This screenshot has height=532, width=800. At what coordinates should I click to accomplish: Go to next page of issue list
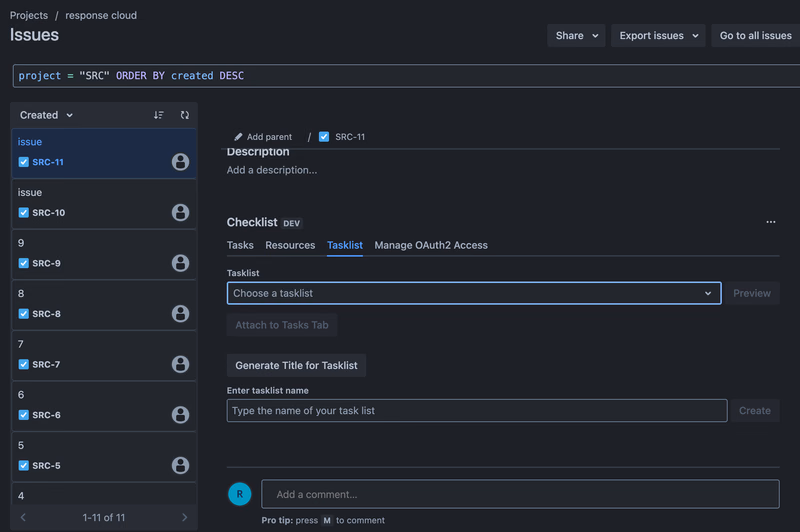click(185, 517)
